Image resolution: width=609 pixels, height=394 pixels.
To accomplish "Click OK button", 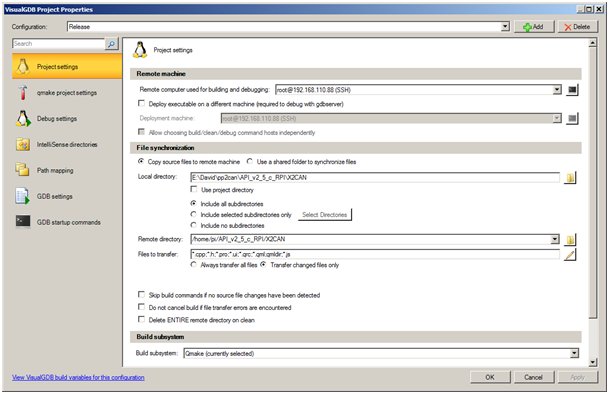I will [x=490, y=377].
